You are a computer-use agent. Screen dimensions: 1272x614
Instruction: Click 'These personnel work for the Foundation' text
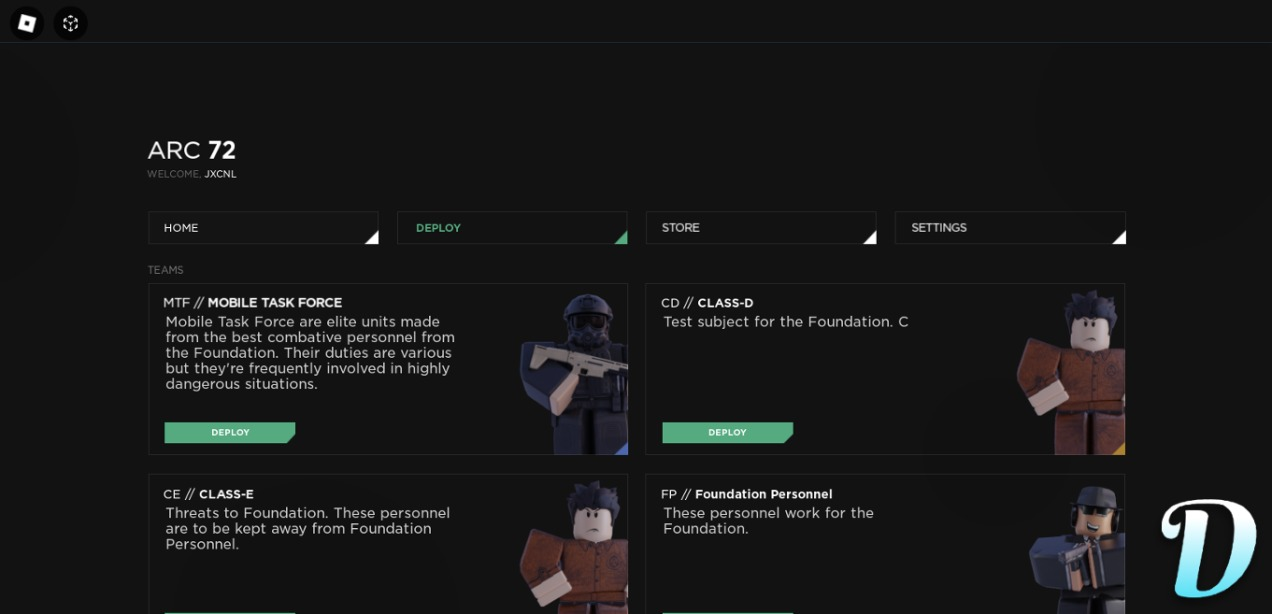tap(768, 521)
